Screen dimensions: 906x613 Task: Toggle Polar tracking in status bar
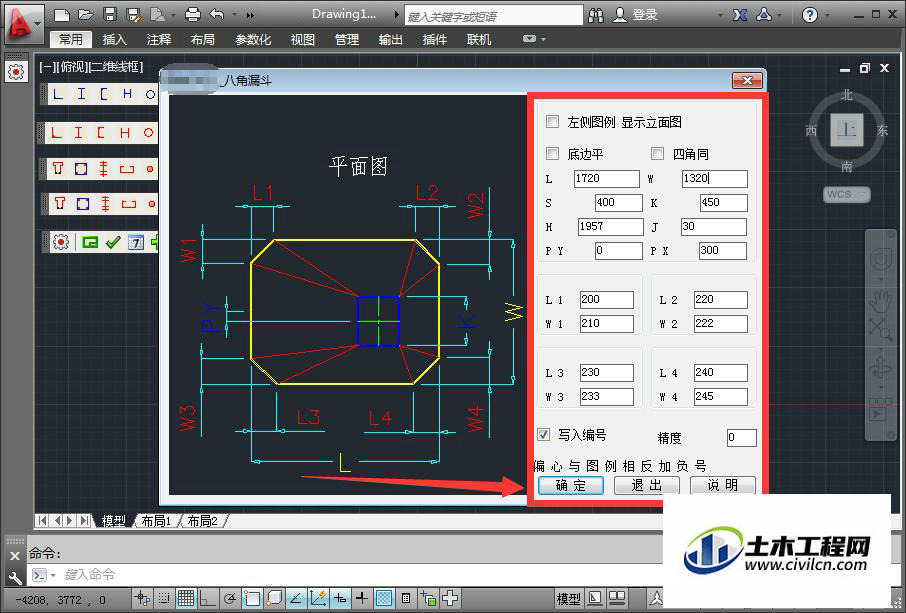click(229, 599)
